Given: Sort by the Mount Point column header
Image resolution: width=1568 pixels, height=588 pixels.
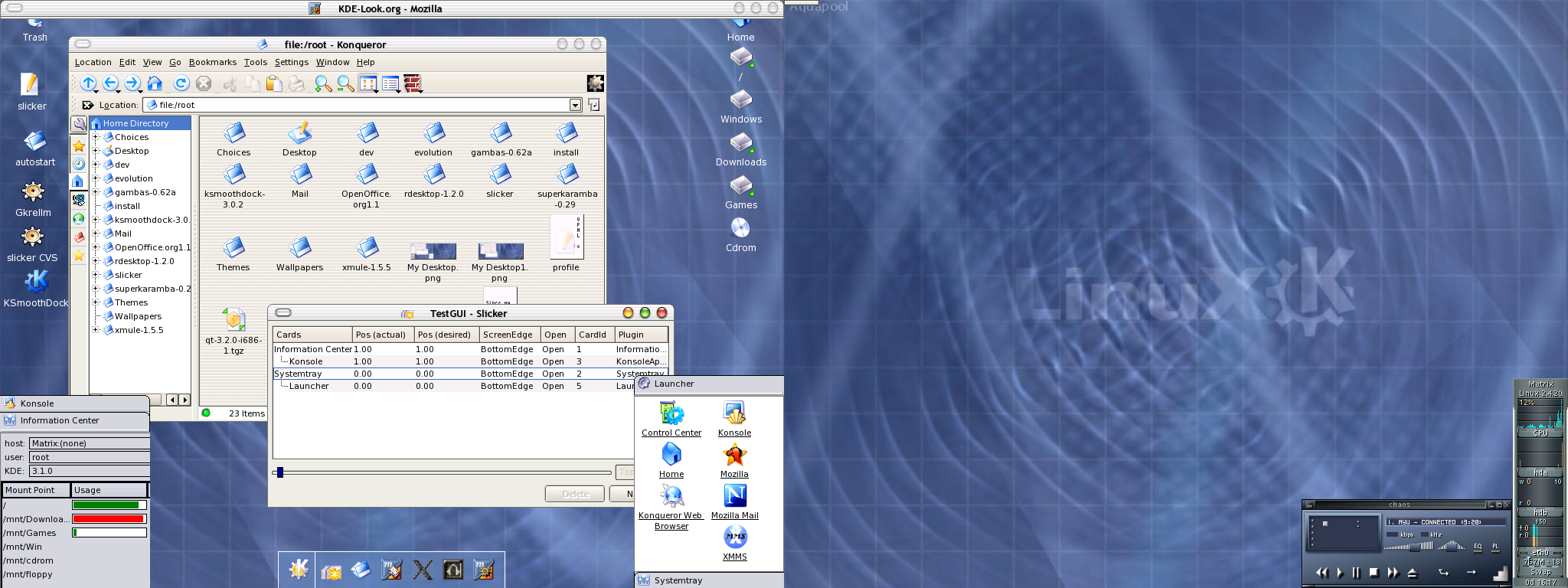Looking at the screenshot, I should pos(36,490).
